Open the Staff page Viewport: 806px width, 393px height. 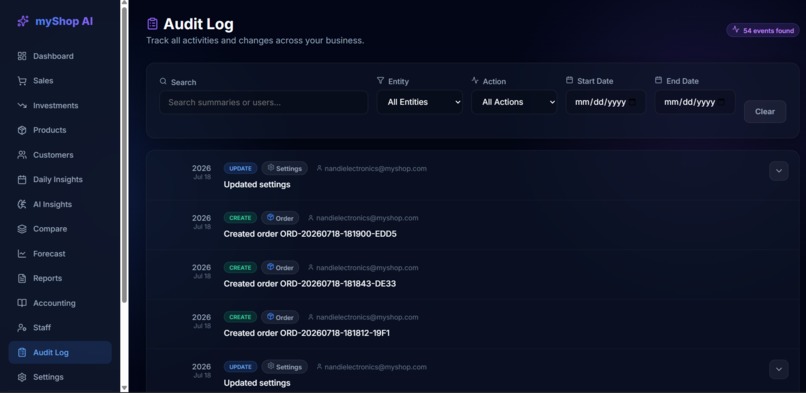tap(60, 327)
